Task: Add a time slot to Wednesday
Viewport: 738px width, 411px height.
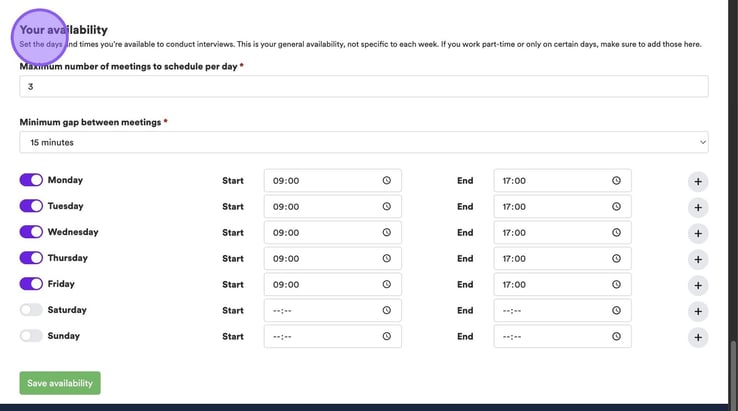Action: pos(698,234)
